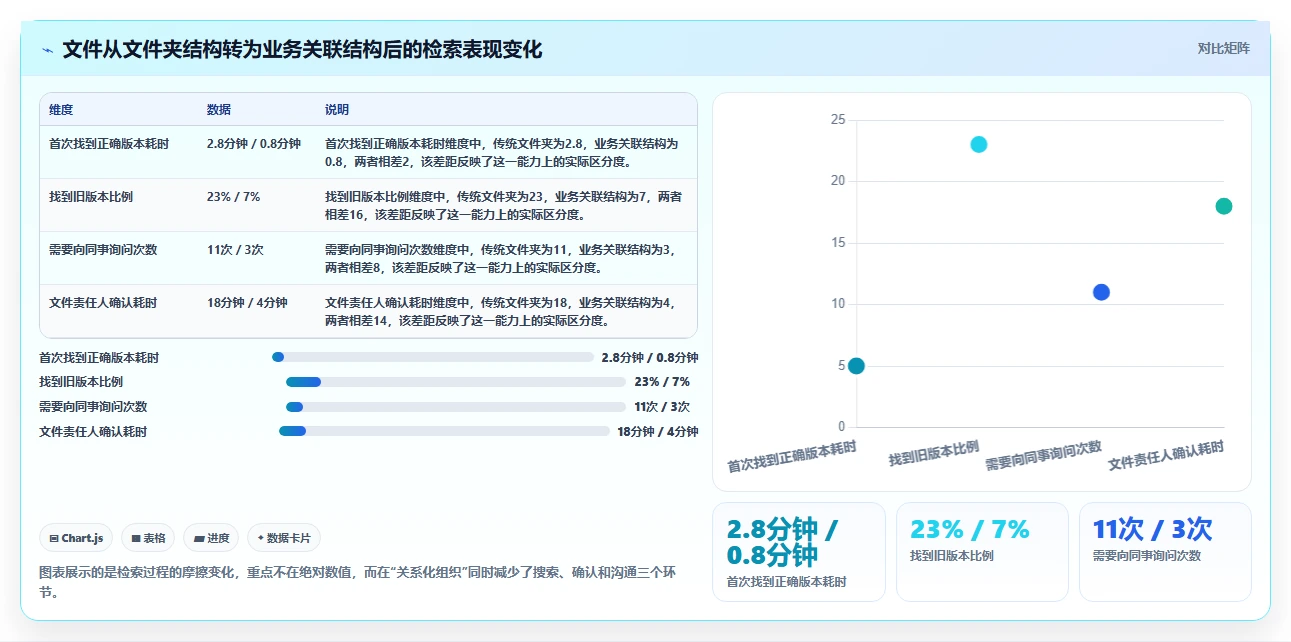Open the 2.8分钟 / 0.8分钟 data card
Image resolution: width=1291 pixels, height=642 pixels.
click(x=799, y=552)
